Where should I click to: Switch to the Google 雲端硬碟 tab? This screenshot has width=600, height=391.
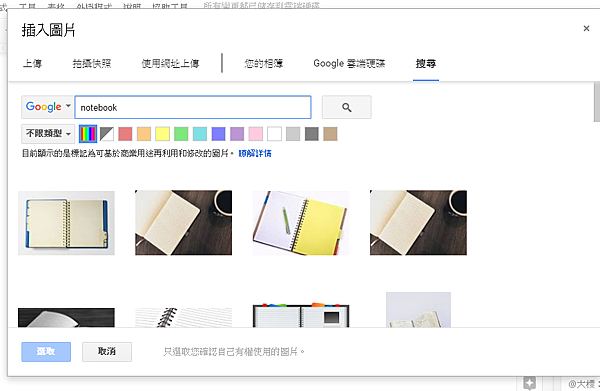point(349,64)
